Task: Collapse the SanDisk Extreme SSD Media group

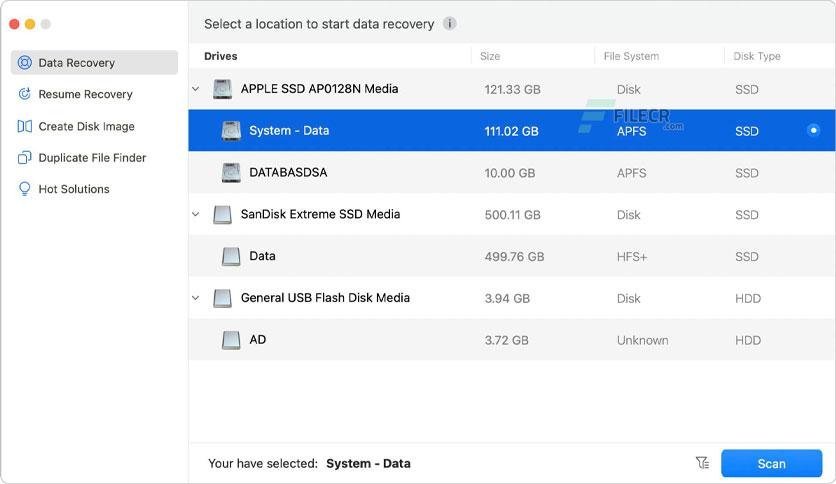Action: (196, 214)
